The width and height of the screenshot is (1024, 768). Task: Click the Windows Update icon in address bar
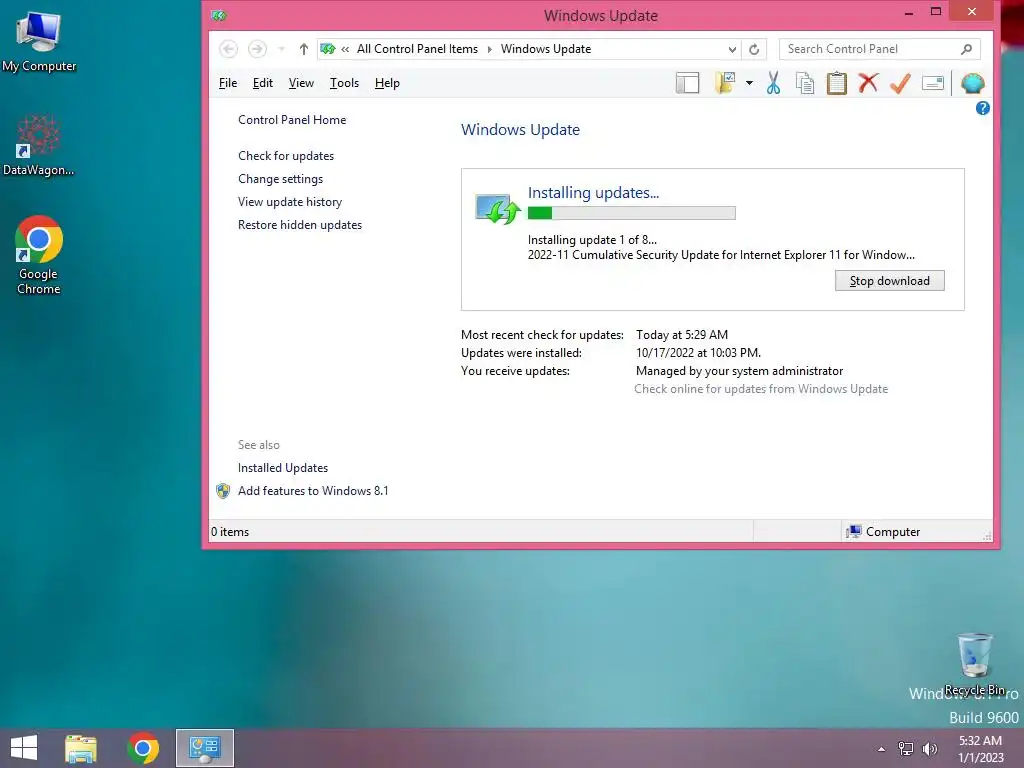328,49
